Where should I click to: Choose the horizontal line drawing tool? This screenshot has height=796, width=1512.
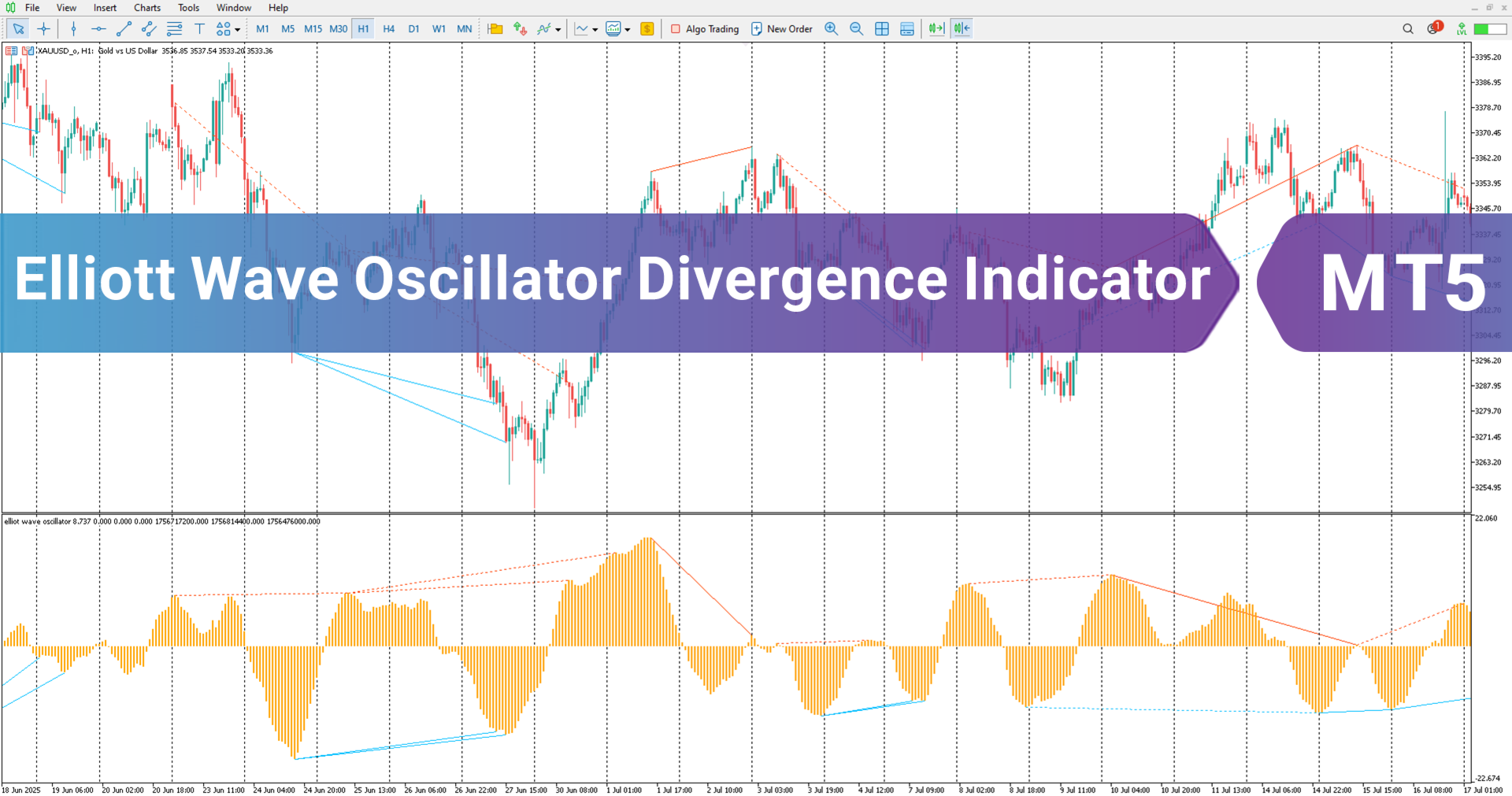pos(98,29)
